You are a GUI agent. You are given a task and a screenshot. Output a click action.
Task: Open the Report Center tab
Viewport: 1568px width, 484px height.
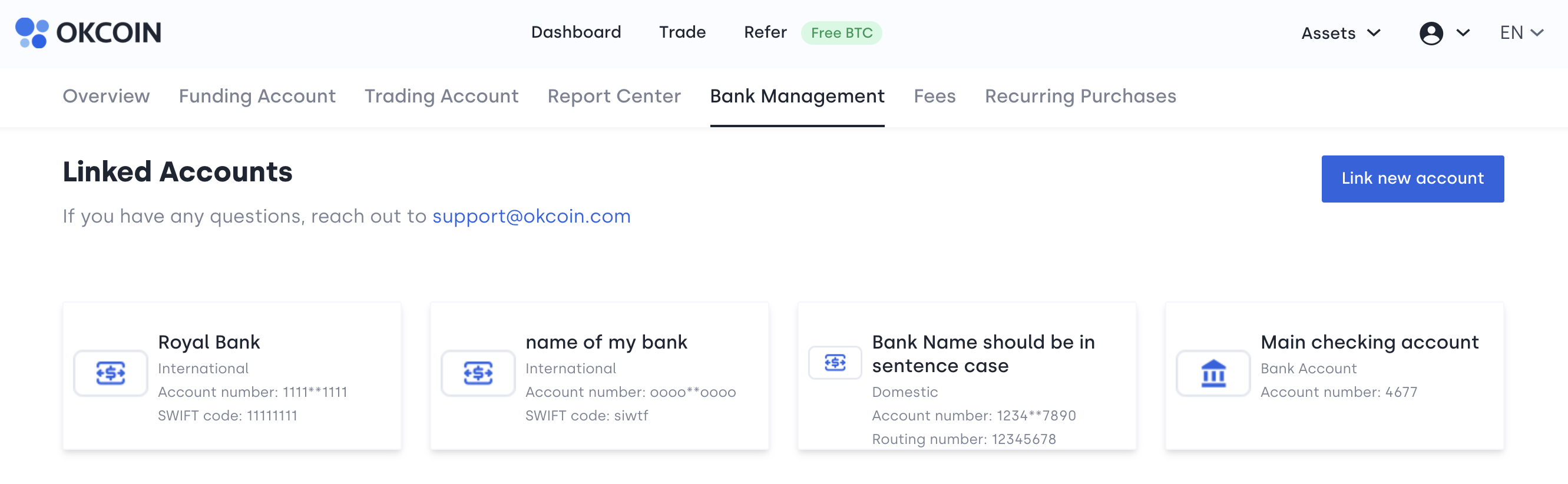(x=614, y=96)
